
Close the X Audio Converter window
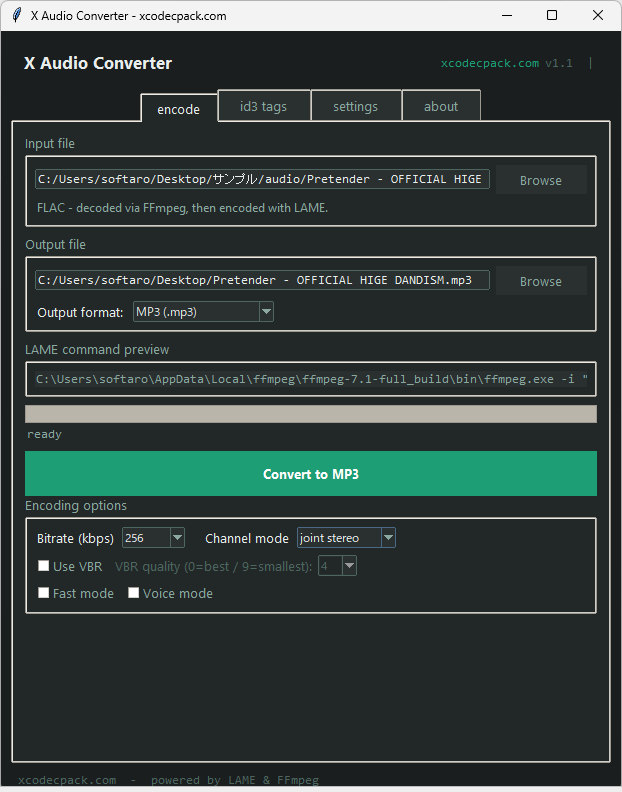[598, 16]
